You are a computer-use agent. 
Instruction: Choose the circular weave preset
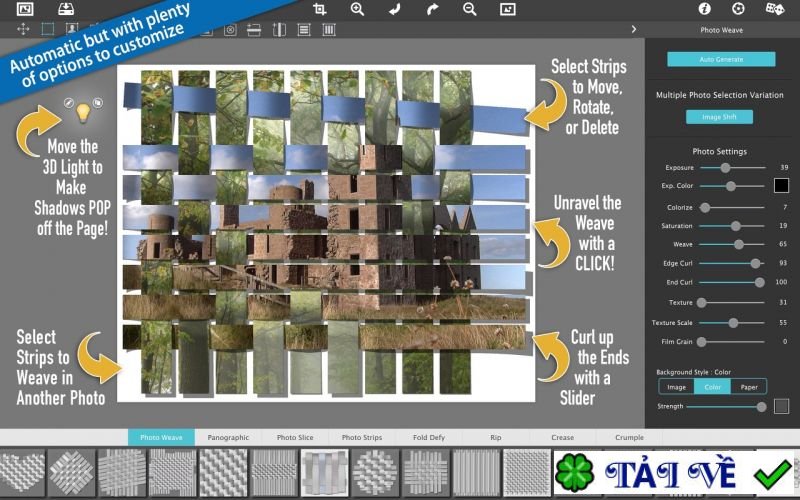coord(375,473)
